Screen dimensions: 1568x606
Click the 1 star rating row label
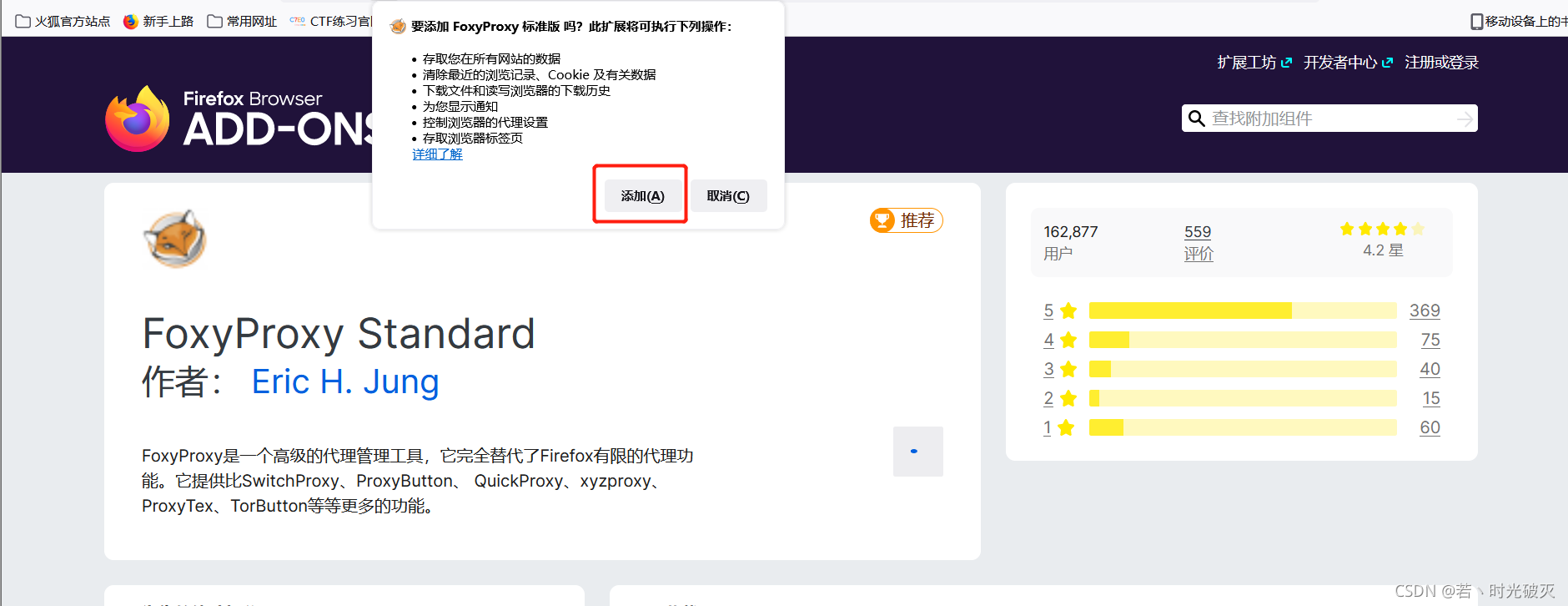[x=1058, y=427]
